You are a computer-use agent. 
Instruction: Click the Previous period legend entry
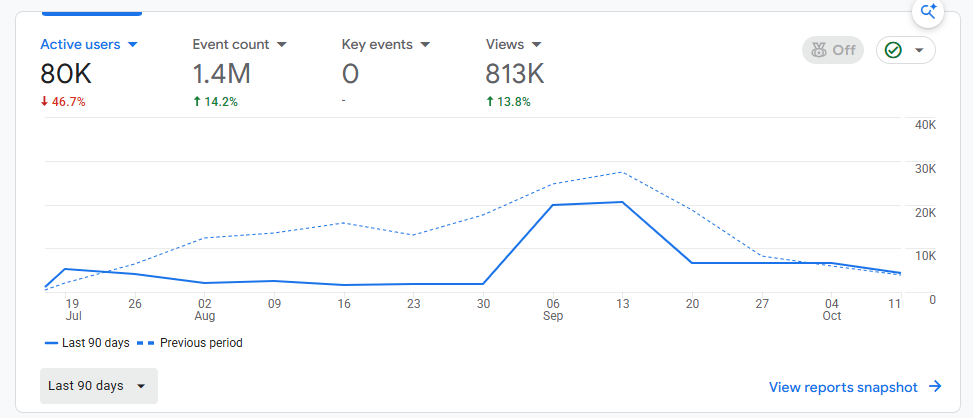tap(191, 343)
